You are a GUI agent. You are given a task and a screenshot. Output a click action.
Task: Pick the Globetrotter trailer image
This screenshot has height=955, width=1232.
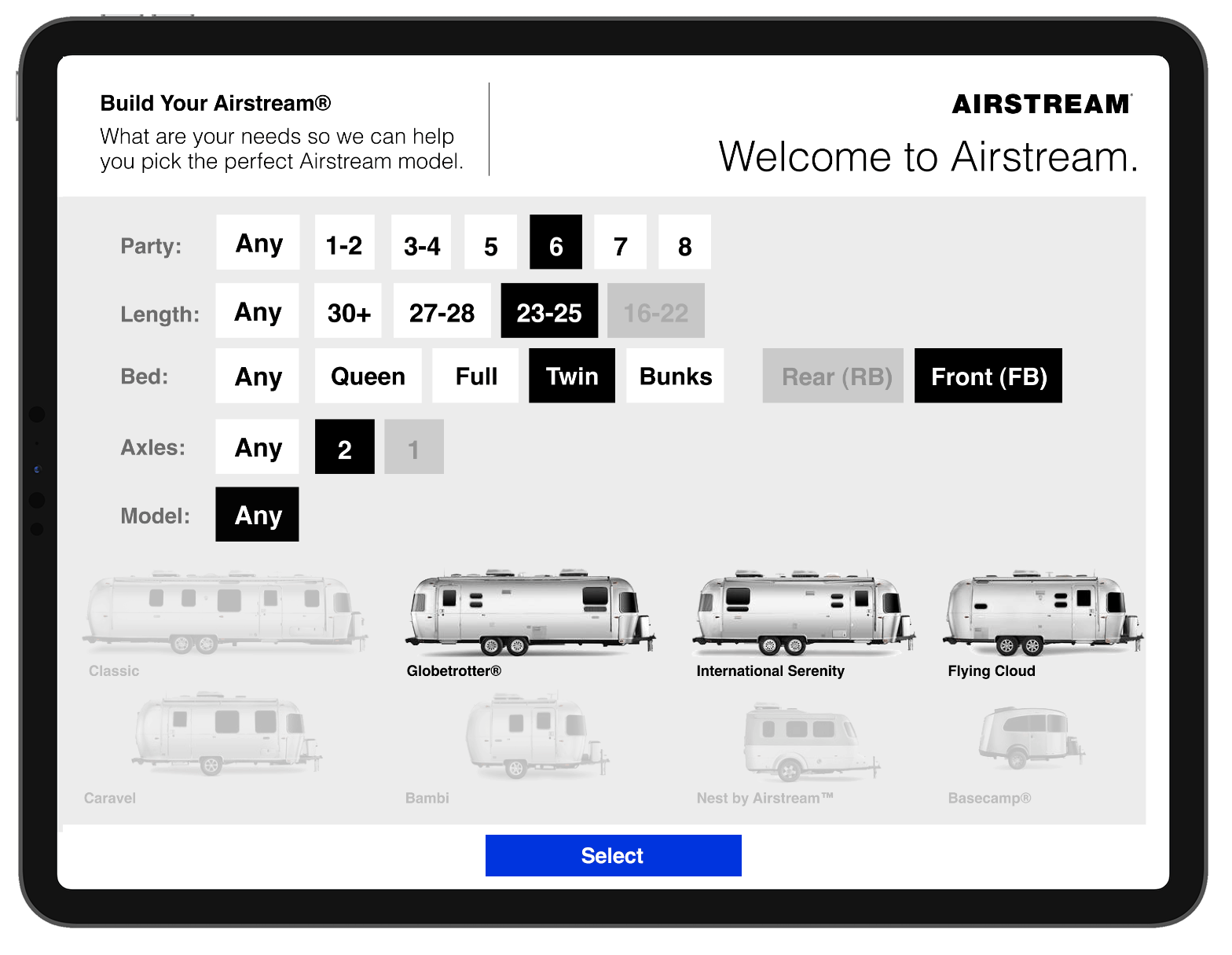(531, 612)
